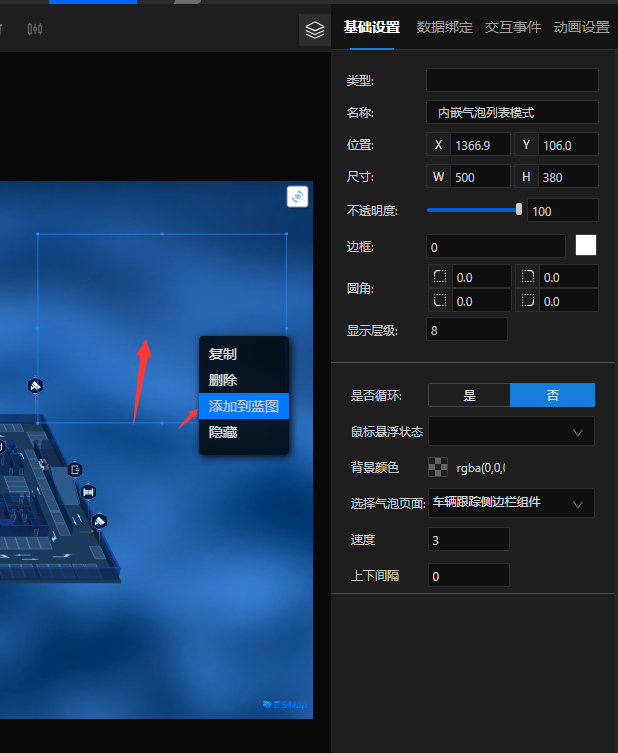Switch to the 数据绑定 tab
618x753 pixels.
pos(445,27)
